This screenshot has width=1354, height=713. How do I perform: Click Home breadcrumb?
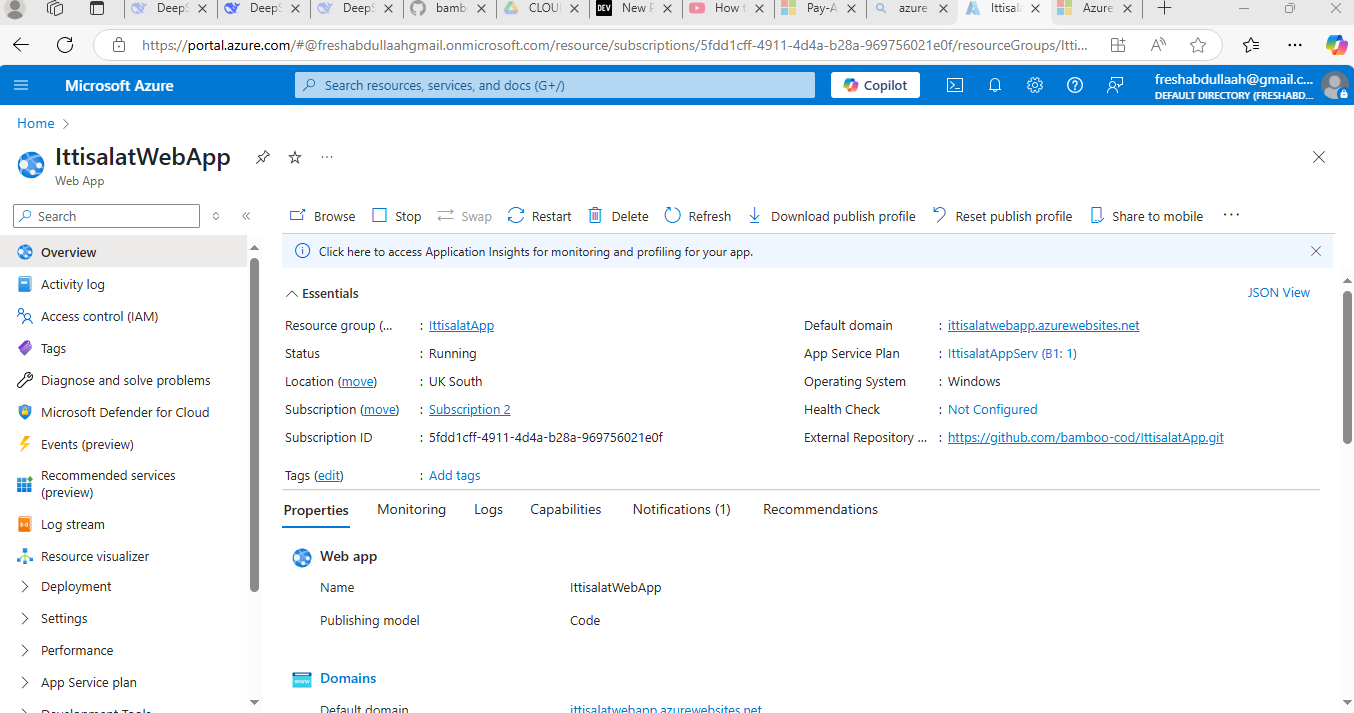coord(35,123)
